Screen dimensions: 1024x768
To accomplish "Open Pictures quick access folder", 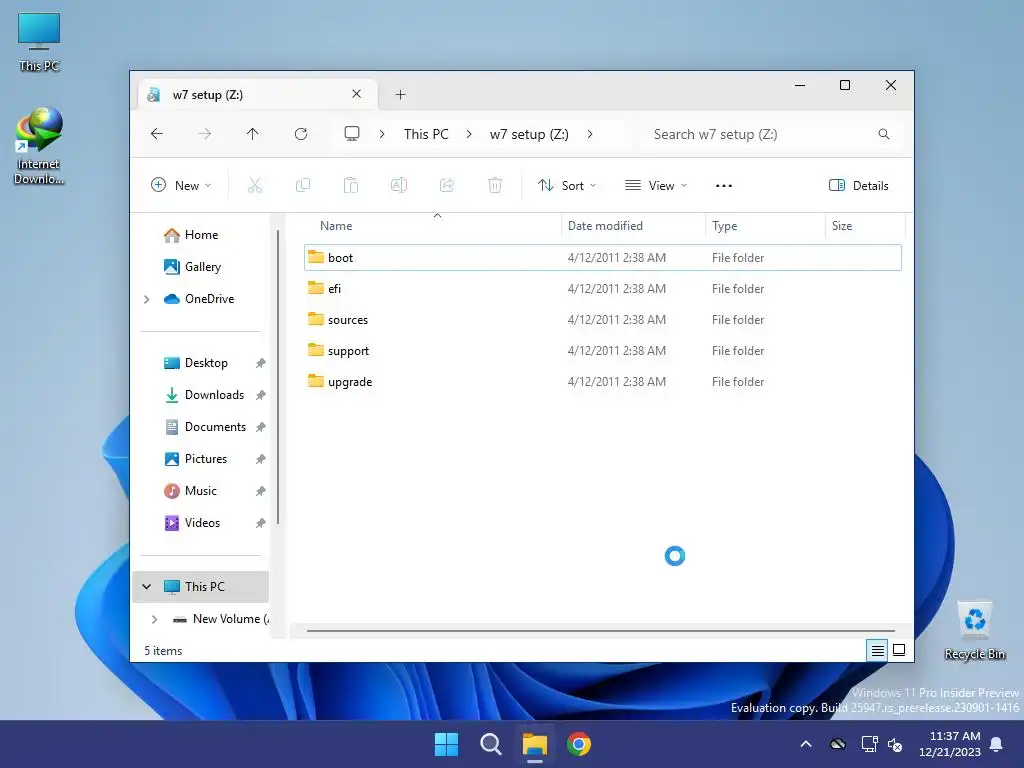I will [206, 458].
